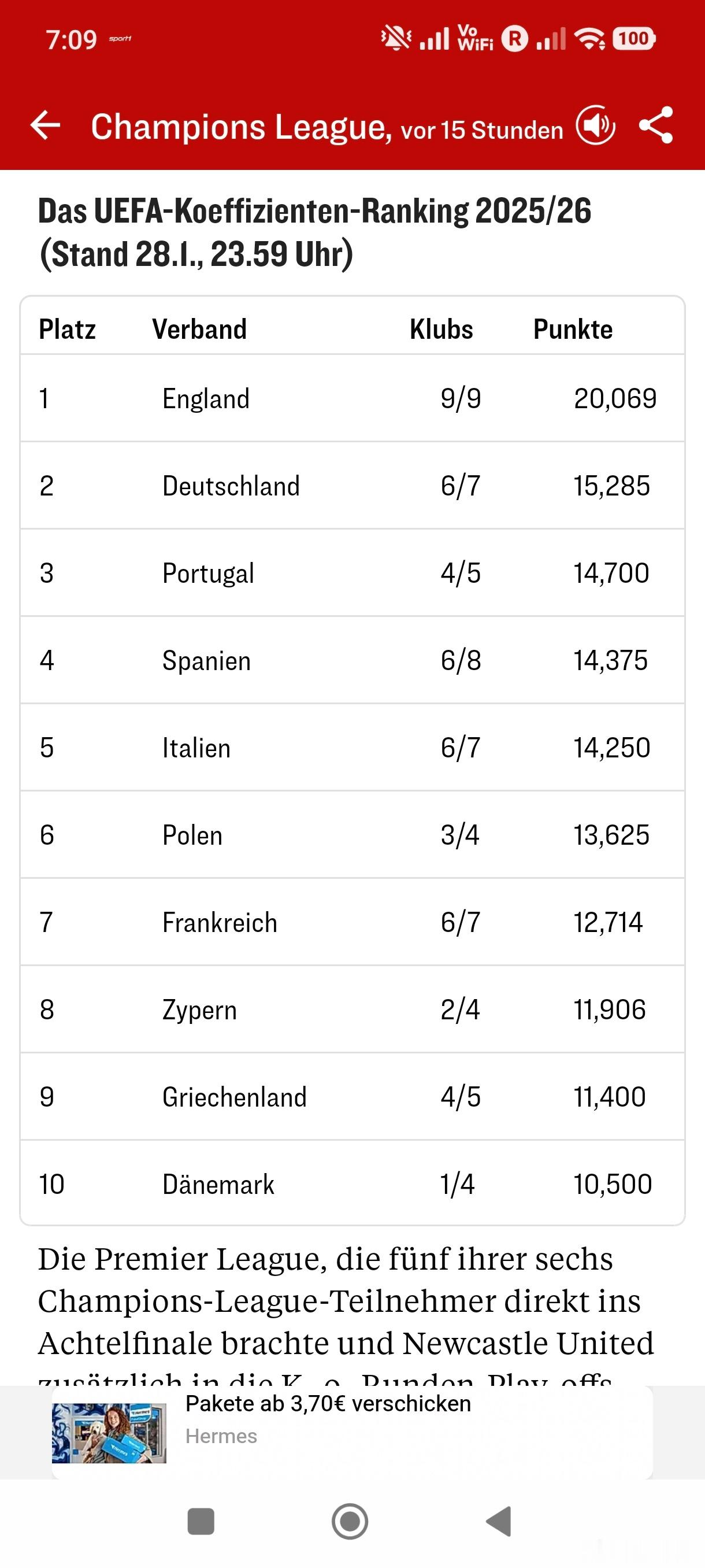Tap the muted notification bell icon
Image resolution: width=705 pixels, height=1568 pixels.
tap(395, 38)
